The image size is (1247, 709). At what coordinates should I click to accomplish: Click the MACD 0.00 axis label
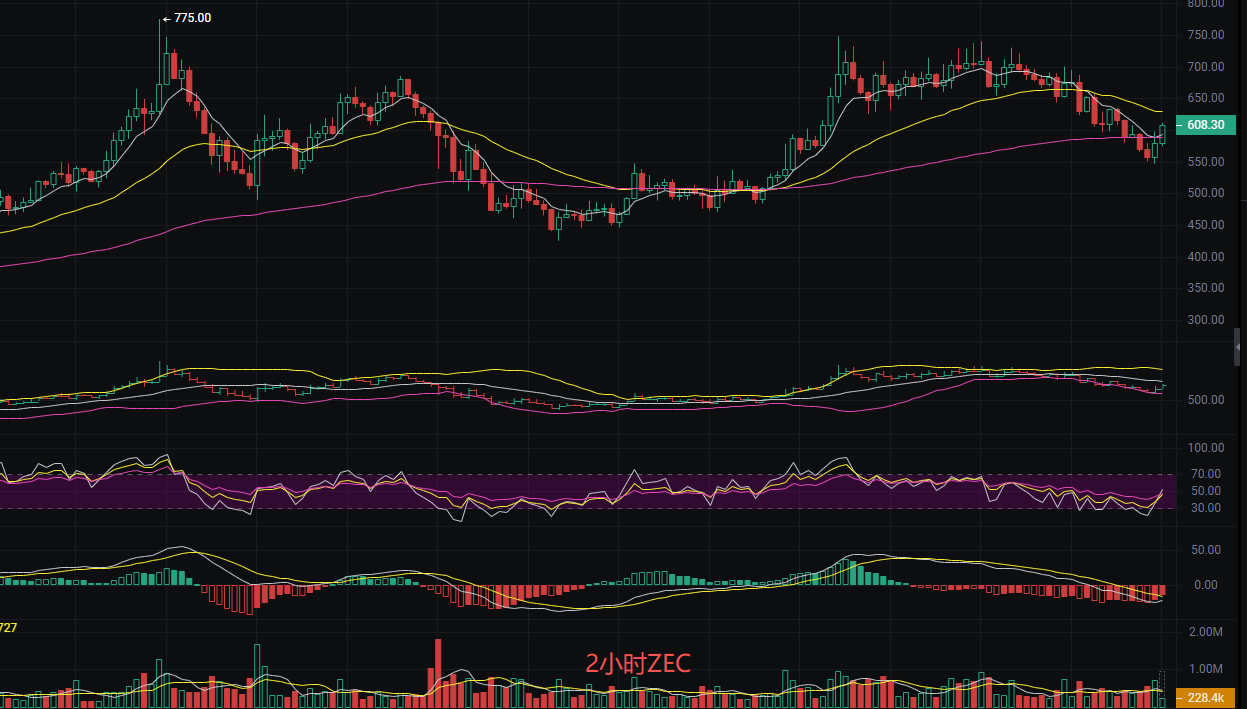[x=1205, y=585]
